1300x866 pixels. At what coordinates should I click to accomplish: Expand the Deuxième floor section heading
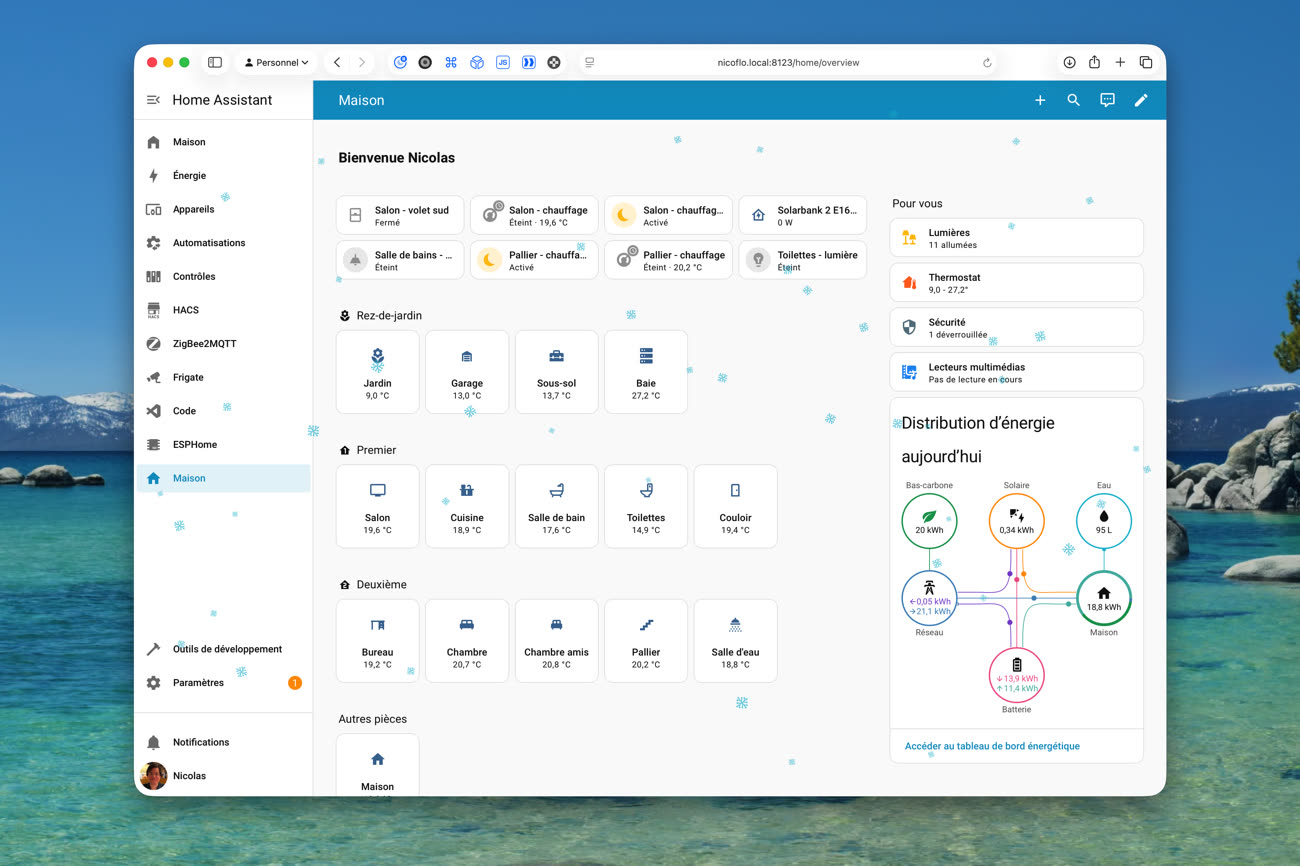[x=381, y=584]
